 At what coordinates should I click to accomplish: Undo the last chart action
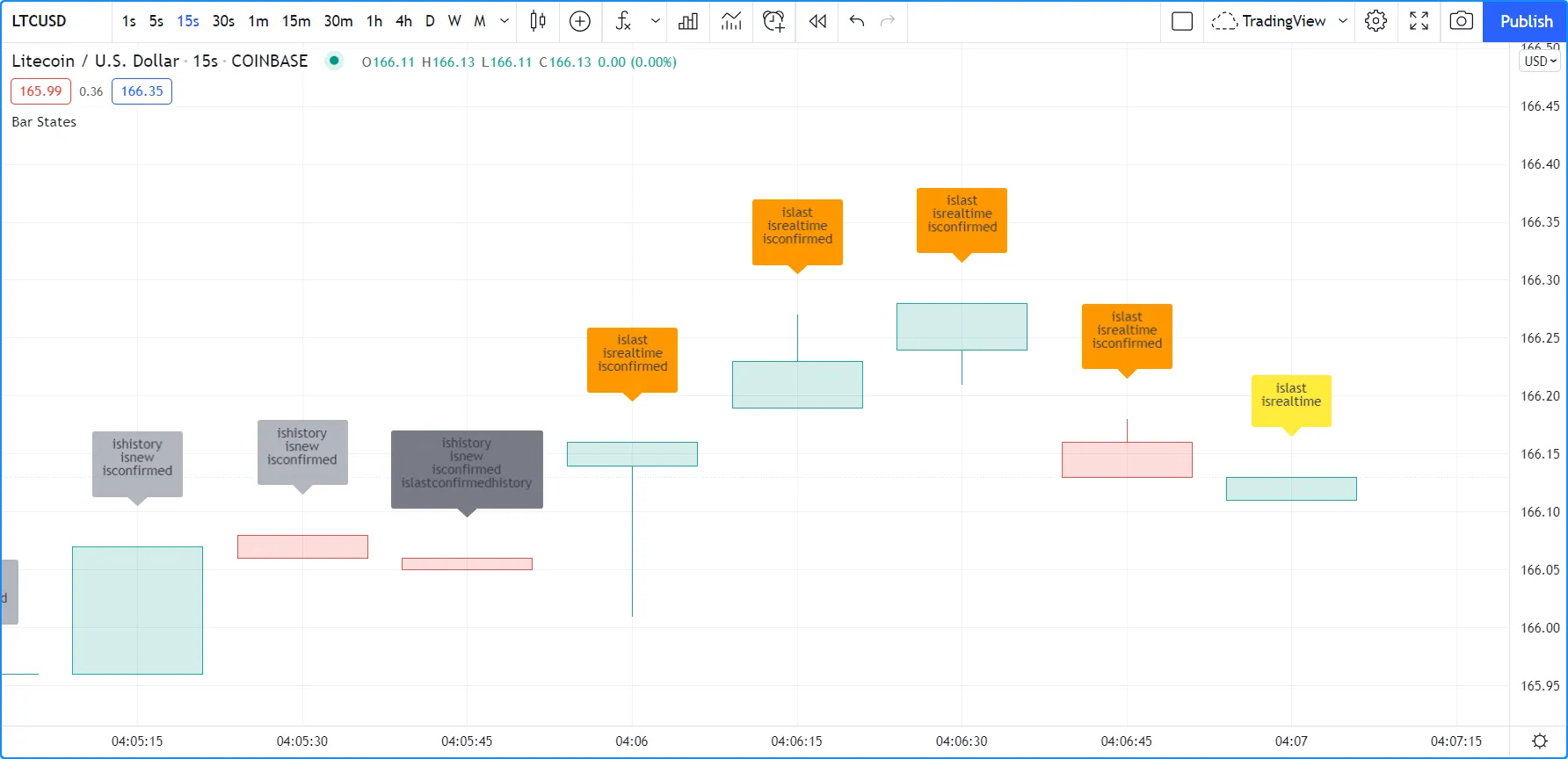tap(857, 21)
